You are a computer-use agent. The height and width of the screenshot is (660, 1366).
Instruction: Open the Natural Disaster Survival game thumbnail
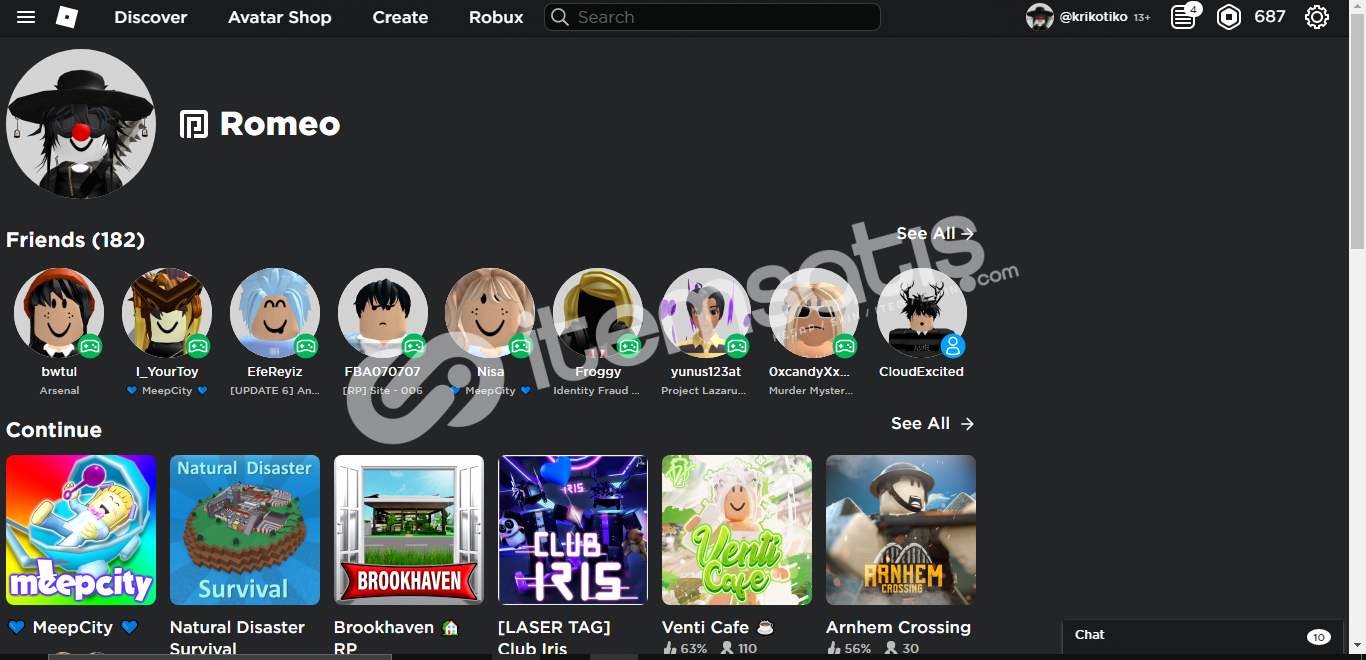tap(245, 530)
